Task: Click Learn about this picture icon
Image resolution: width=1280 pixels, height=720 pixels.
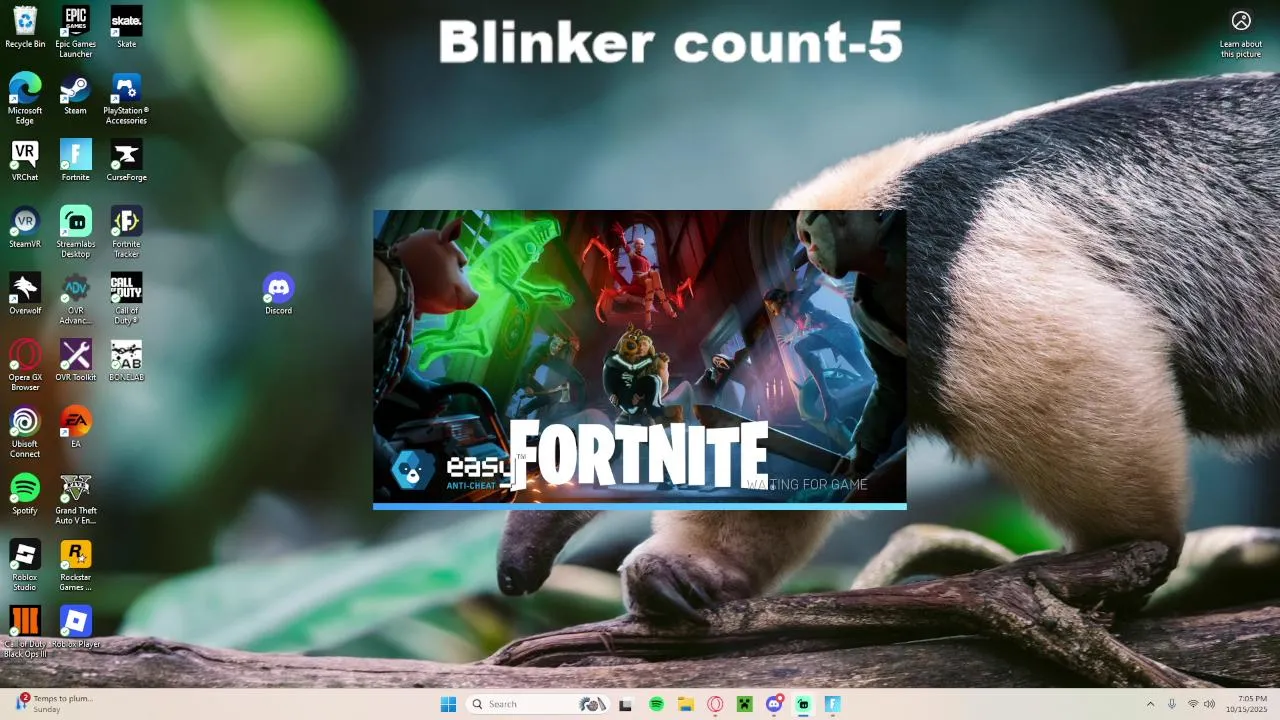Action: tap(1241, 33)
